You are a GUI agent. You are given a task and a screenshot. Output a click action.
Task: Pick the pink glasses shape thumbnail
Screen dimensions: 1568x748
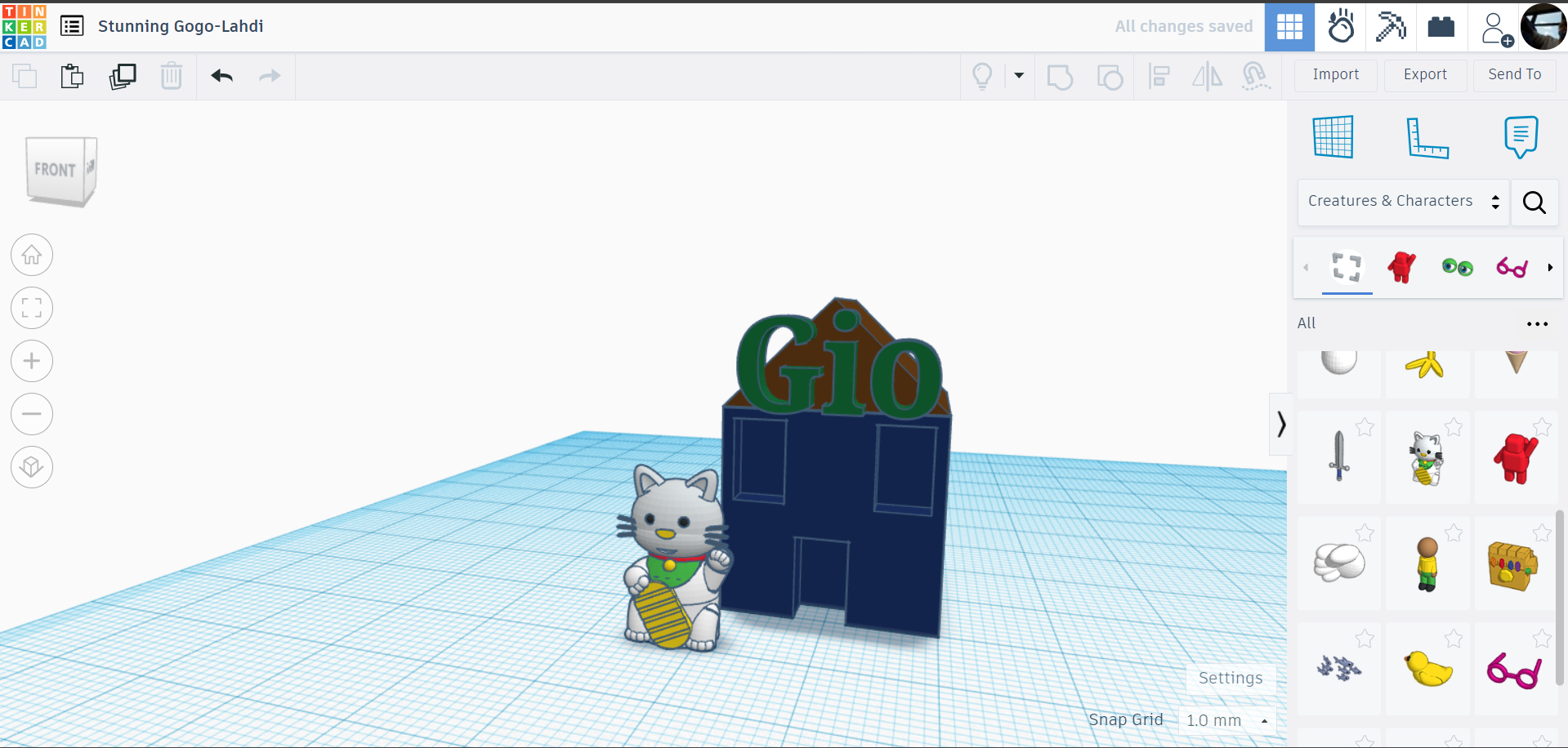(1514, 670)
